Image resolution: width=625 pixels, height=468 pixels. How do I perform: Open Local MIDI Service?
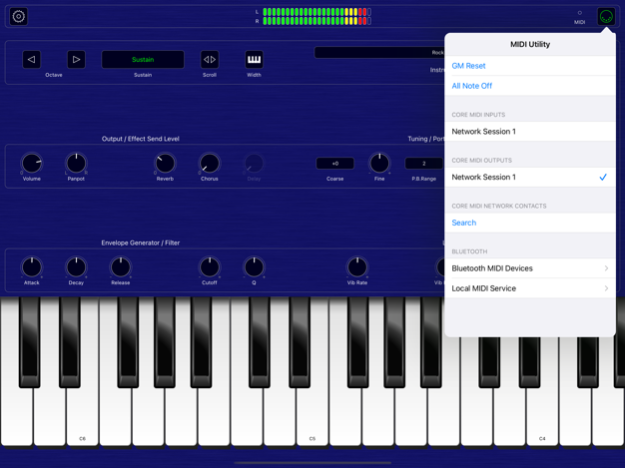pyautogui.click(x=530, y=288)
